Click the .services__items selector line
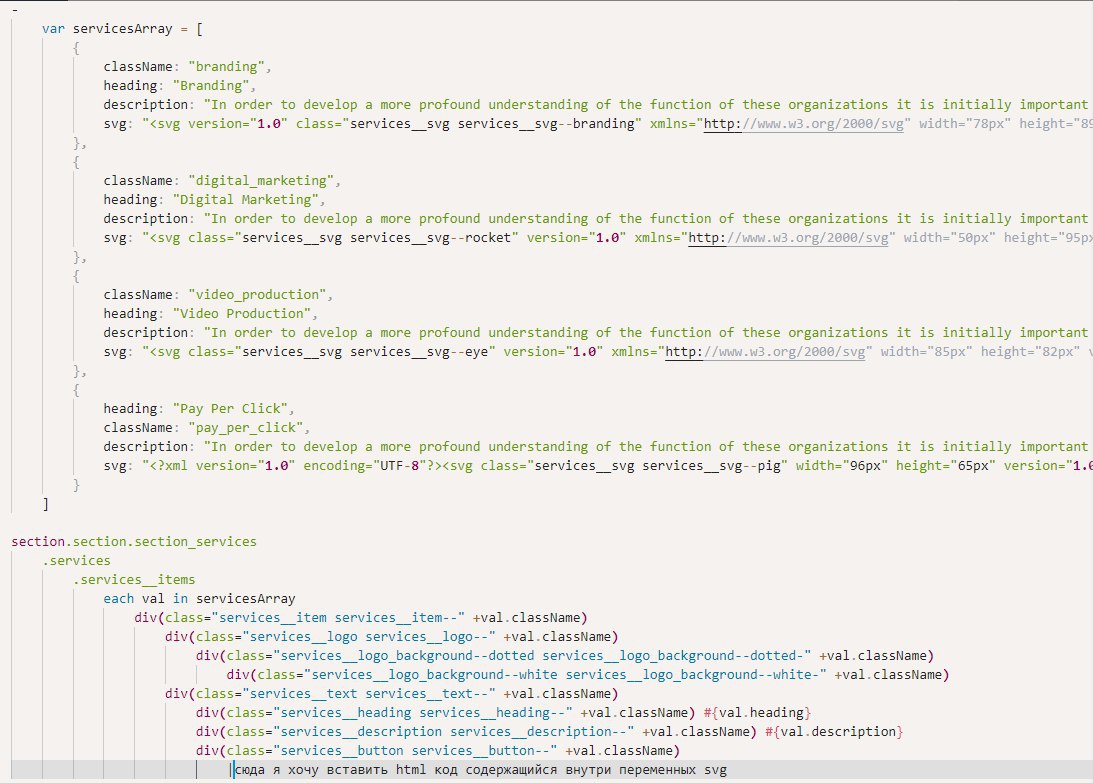Viewport: 1093px width, 783px height. (134, 580)
